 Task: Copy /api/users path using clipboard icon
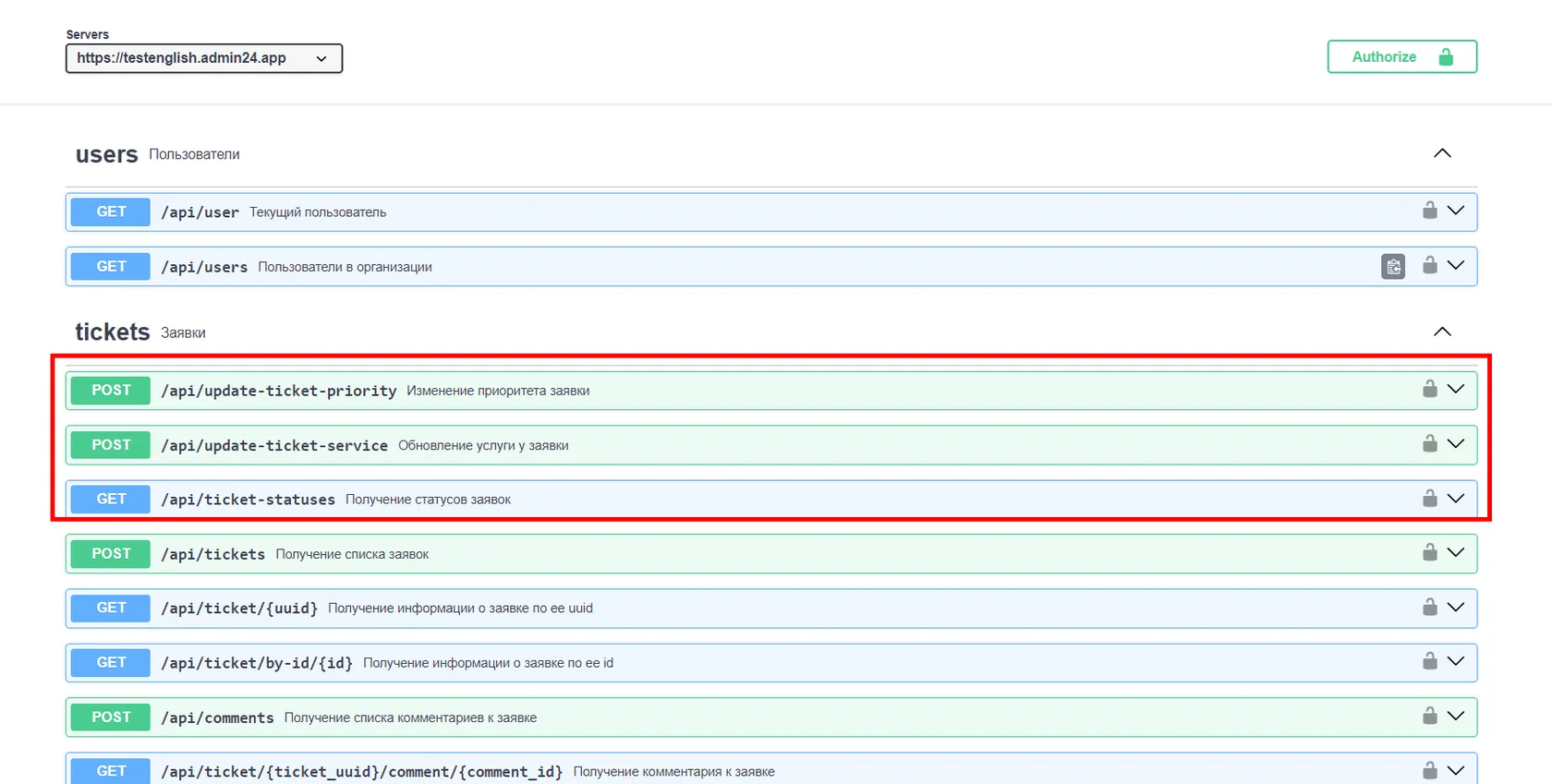click(x=1393, y=267)
